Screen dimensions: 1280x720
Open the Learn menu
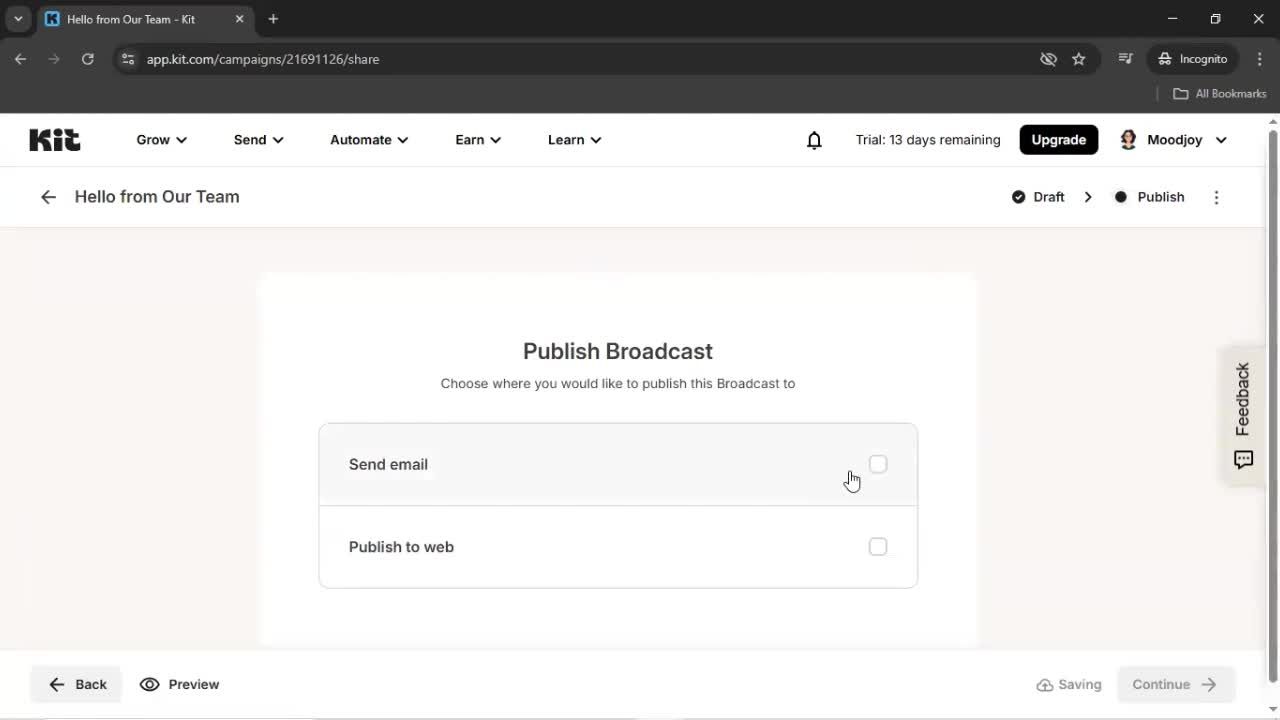[x=573, y=140]
